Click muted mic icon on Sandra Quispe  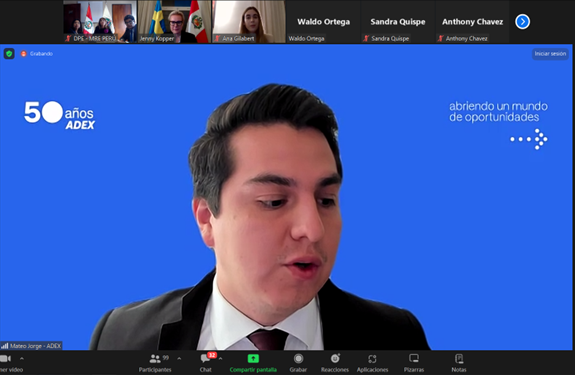(x=366, y=38)
